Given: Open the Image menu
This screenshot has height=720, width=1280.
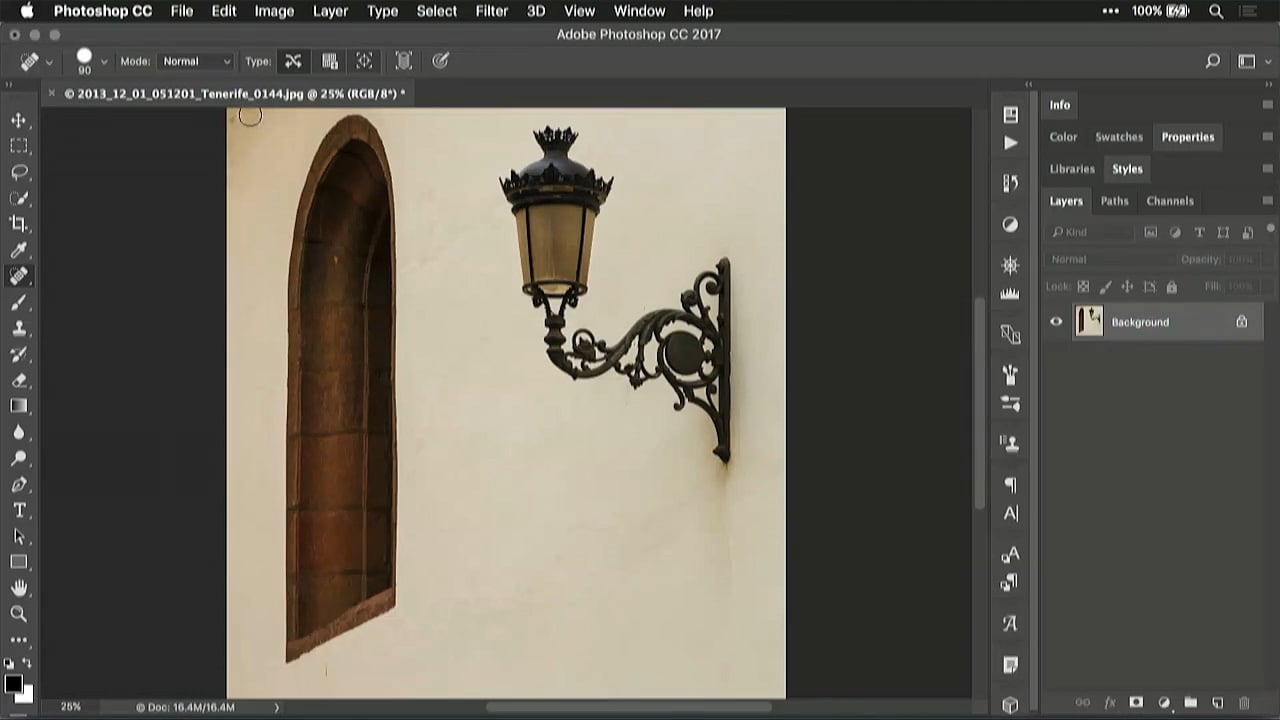Looking at the screenshot, I should (274, 11).
